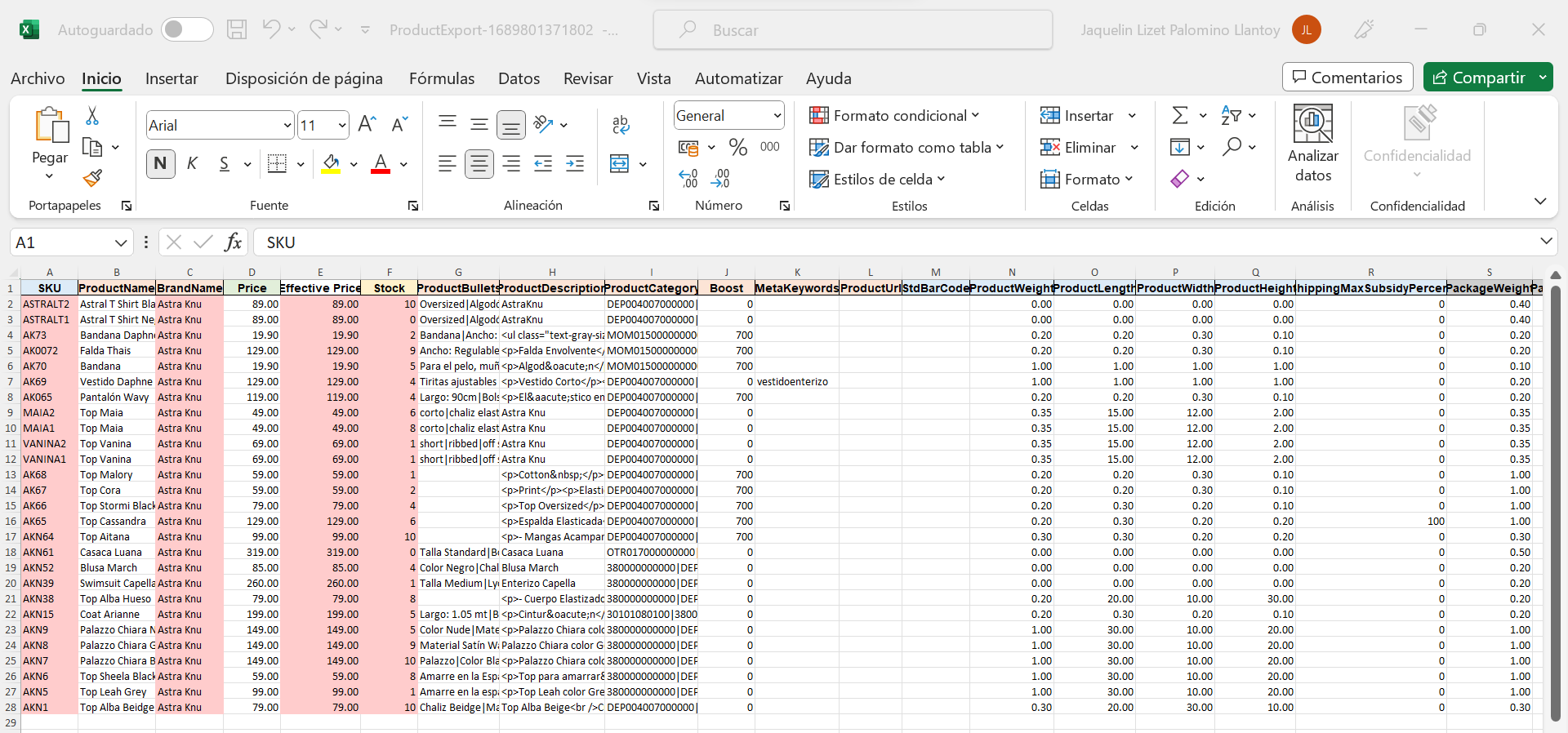1568x733 pixels.
Task: Toggle bottom vertical alignment
Action: click(511, 125)
